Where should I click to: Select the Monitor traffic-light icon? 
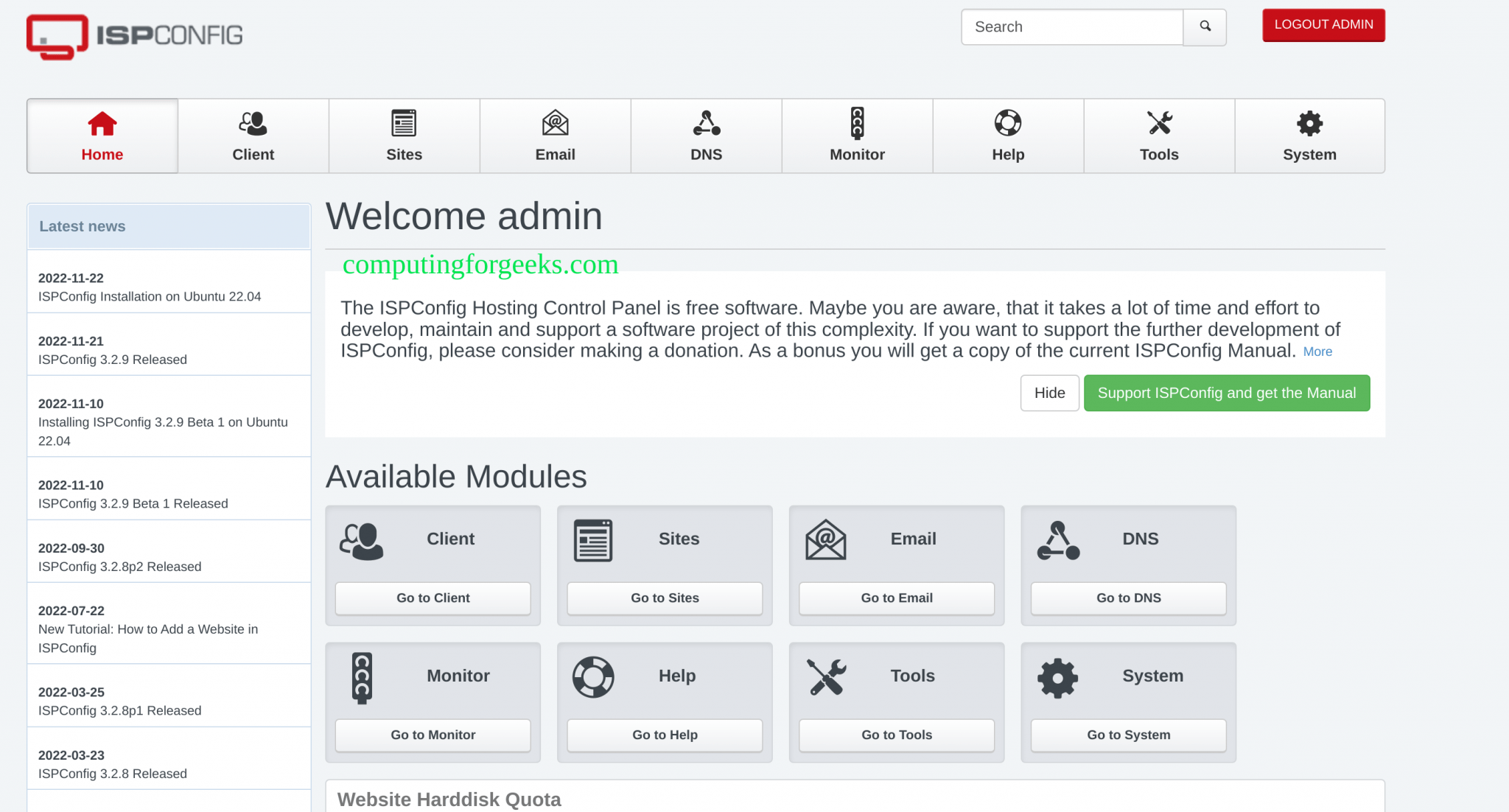(857, 124)
